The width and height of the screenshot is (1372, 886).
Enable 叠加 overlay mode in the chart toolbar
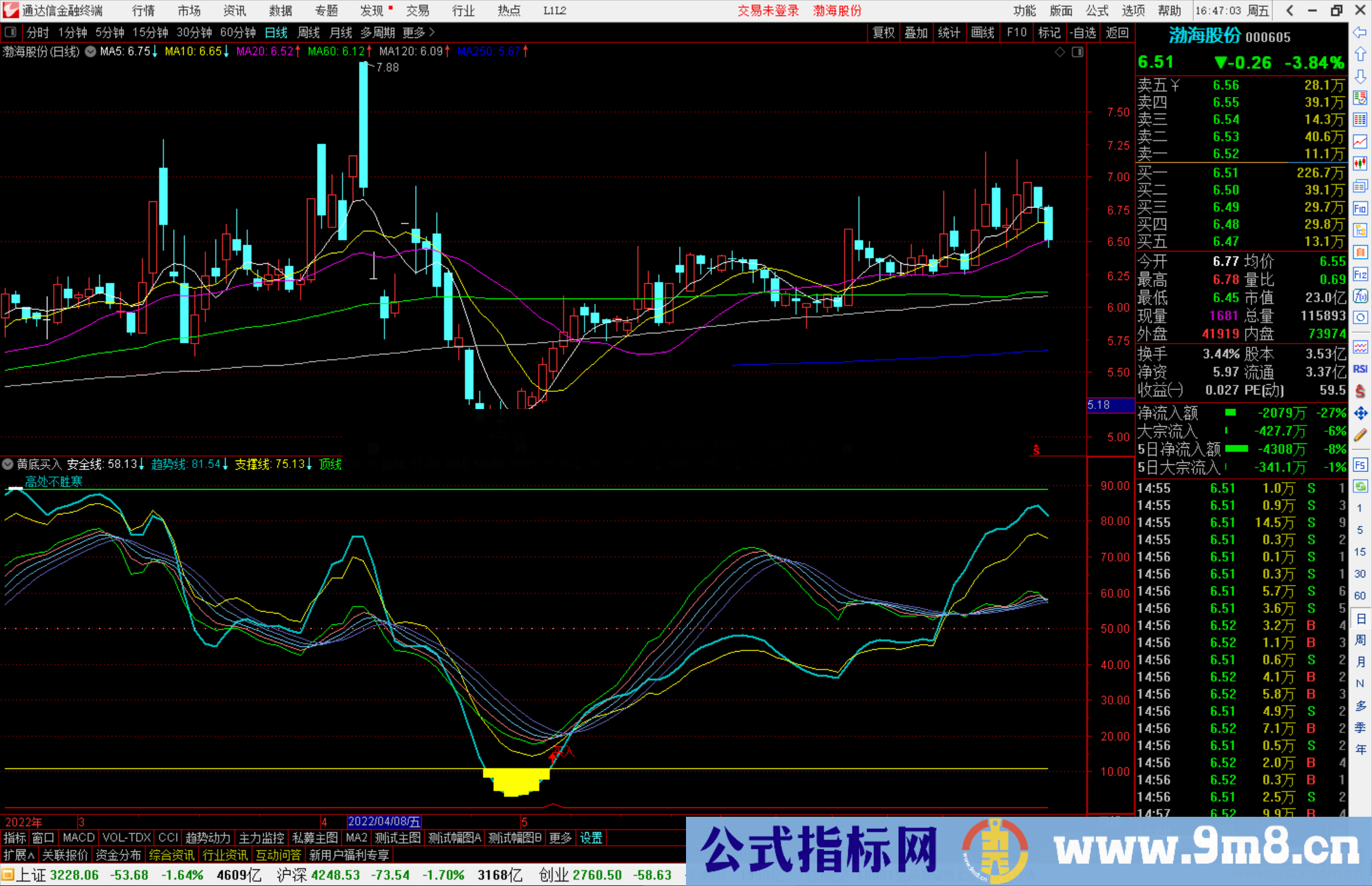917,32
